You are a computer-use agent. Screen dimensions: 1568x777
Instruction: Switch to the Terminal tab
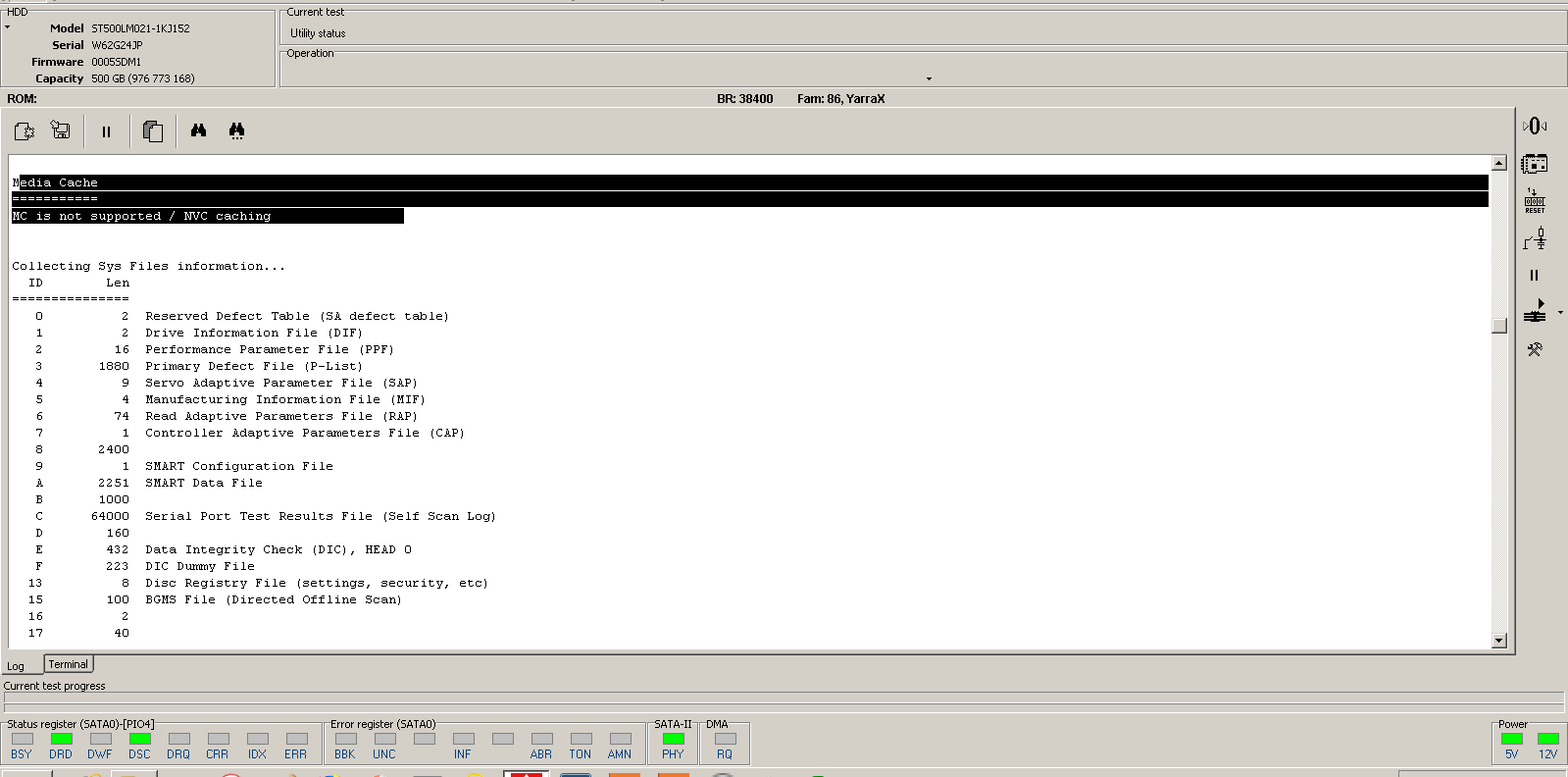(69, 664)
